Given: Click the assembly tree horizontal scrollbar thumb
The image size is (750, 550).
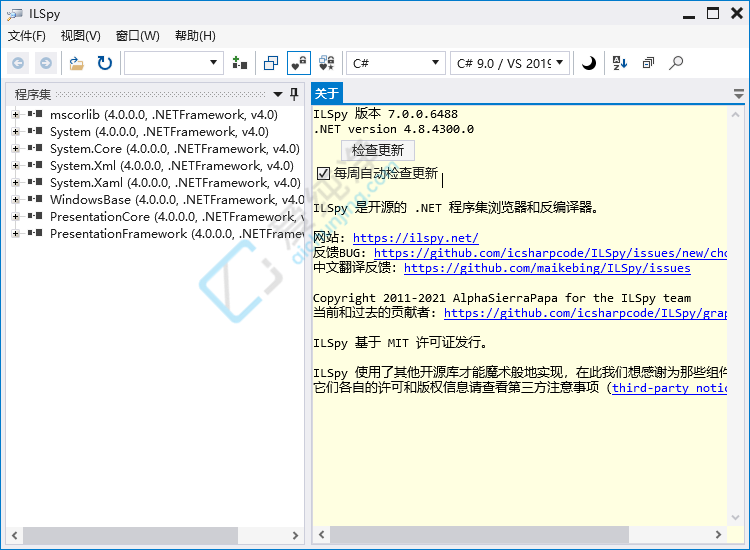Looking at the screenshot, I should tap(130, 535).
